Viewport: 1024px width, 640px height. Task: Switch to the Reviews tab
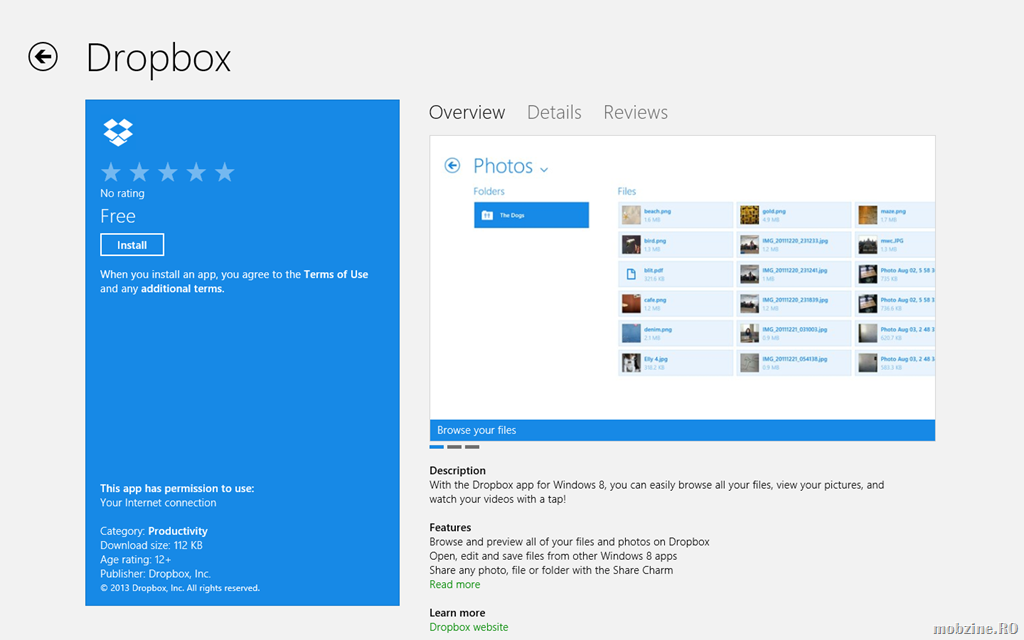[x=635, y=112]
